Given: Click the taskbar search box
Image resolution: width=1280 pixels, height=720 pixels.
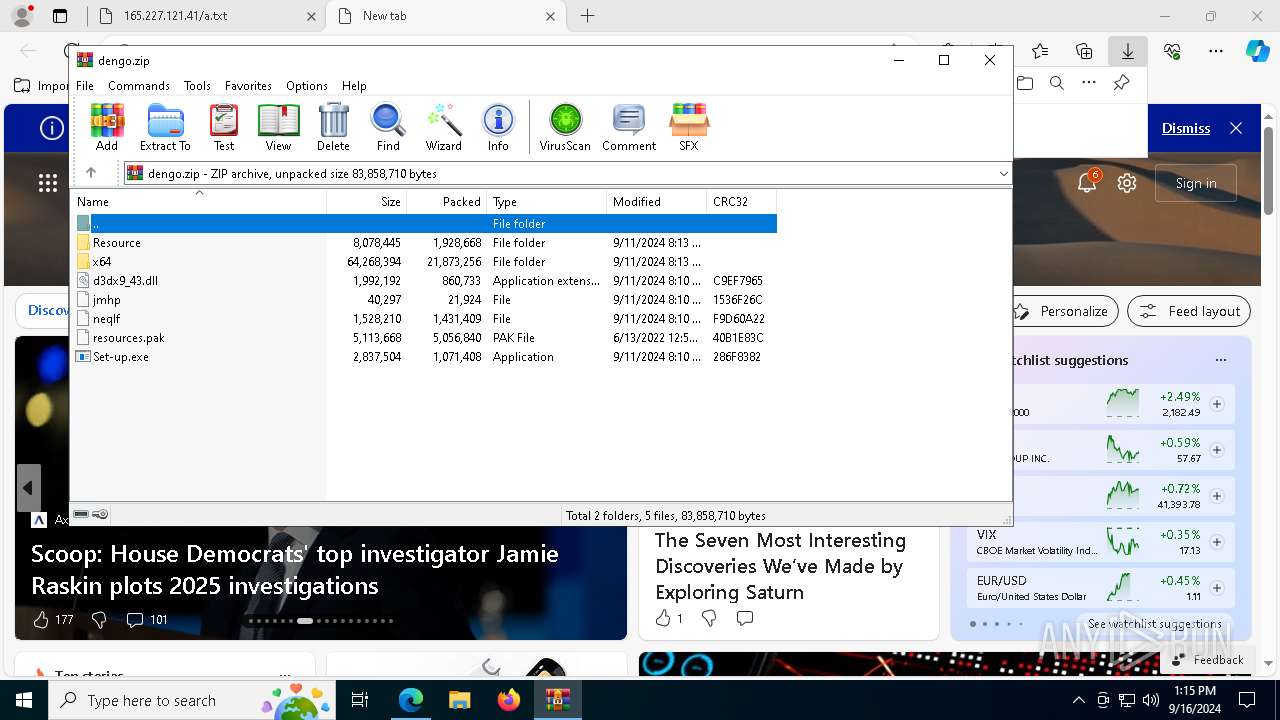Looking at the screenshot, I should 194,700.
